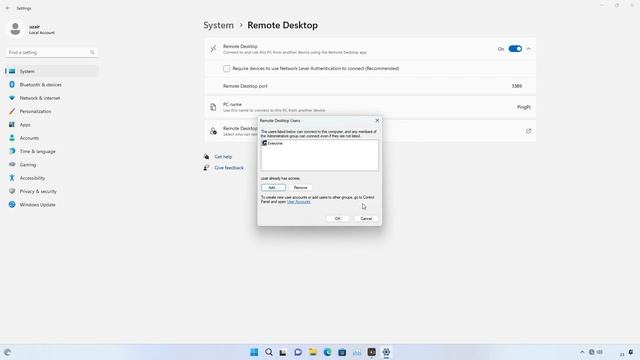Select System in the sidebar
Image resolution: width=640 pixels, height=360 pixels.
pyautogui.click(x=52, y=71)
